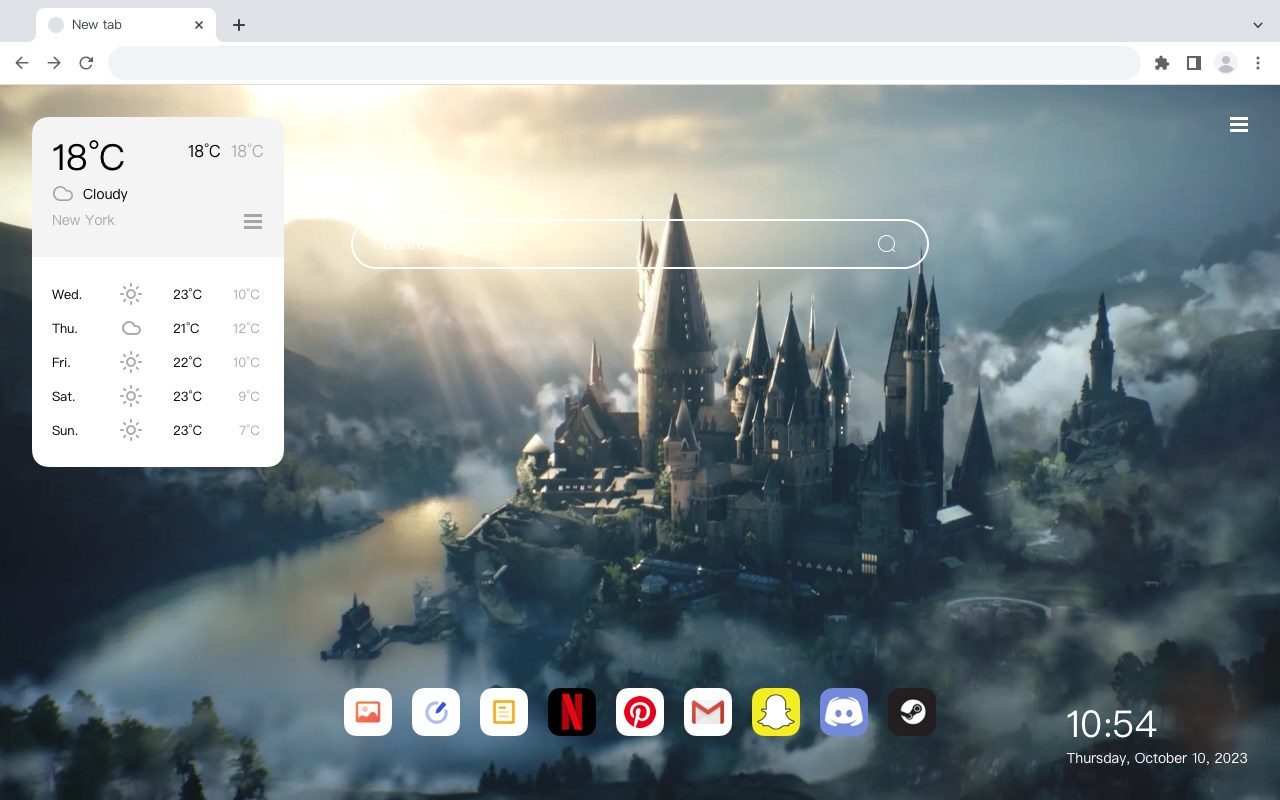Image resolution: width=1280 pixels, height=800 pixels.
Task: Select the Sat. forecast row
Action: (157, 396)
